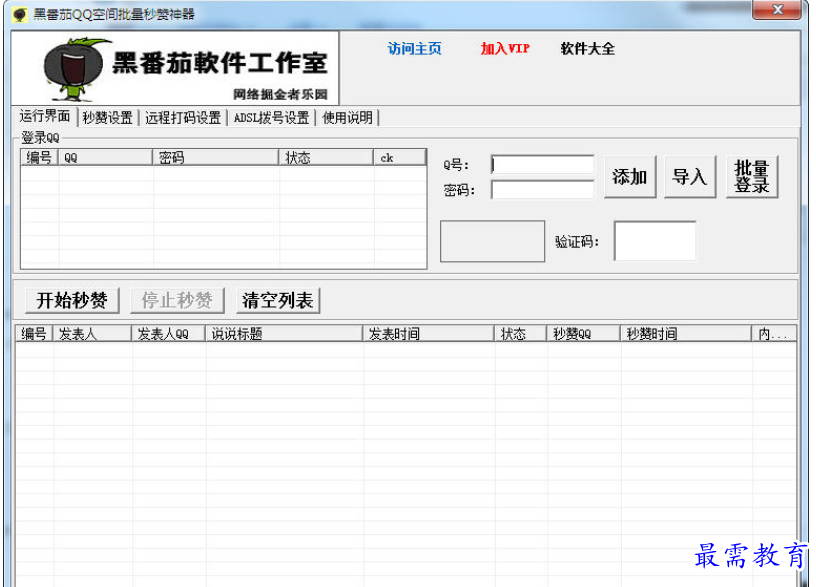
Task: Open the ADSL拨号设置 tab
Action: (271, 118)
